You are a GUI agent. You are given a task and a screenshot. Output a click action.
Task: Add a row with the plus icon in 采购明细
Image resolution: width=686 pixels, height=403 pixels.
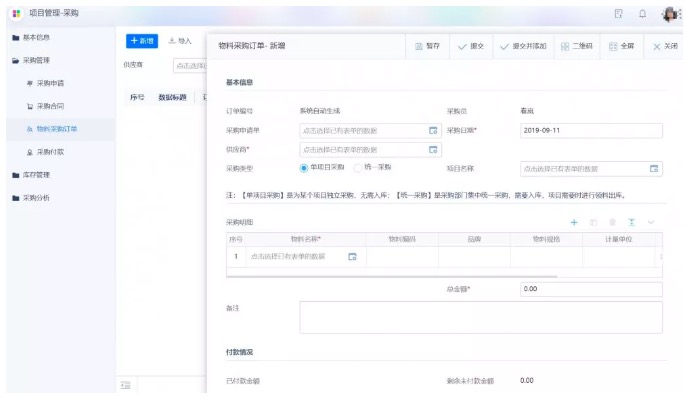(574, 221)
